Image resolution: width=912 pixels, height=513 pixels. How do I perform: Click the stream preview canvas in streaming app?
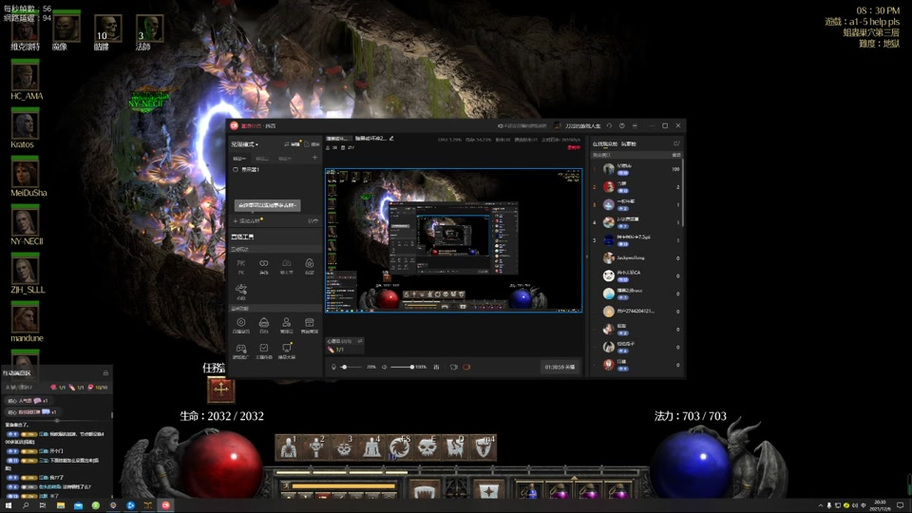click(454, 240)
